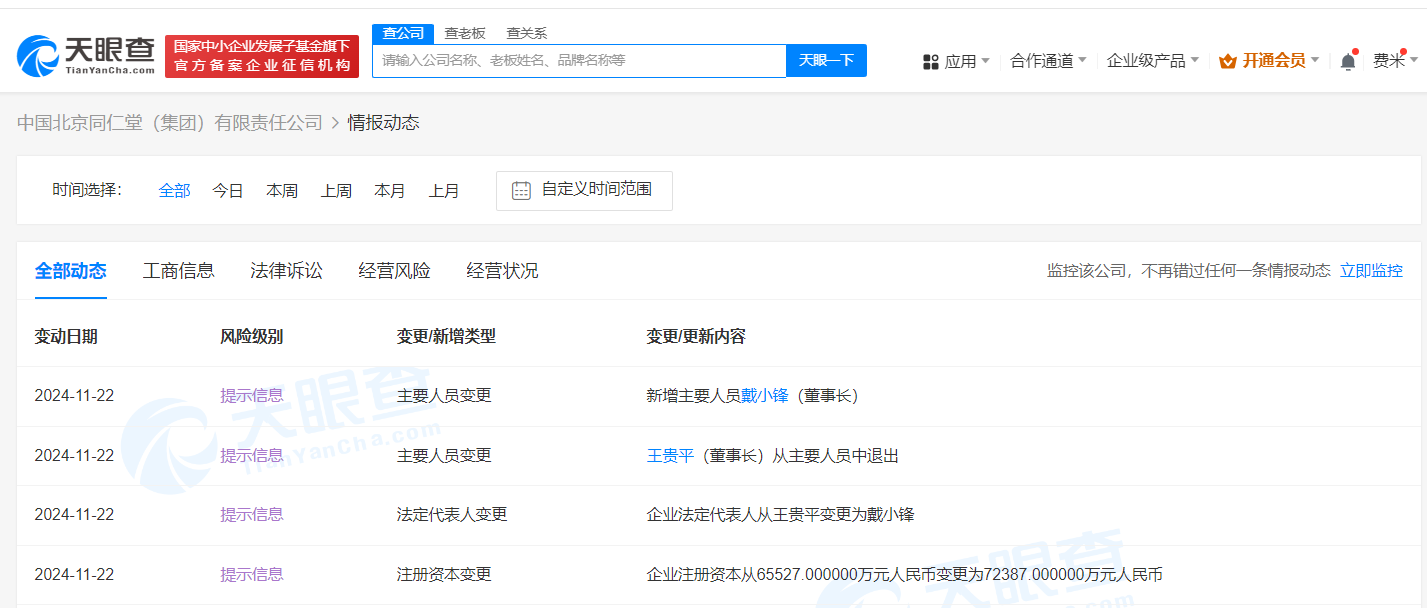Screen dimensions: 1427x608
Task: Open the 戴小锋 person link
Action: coord(765,396)
